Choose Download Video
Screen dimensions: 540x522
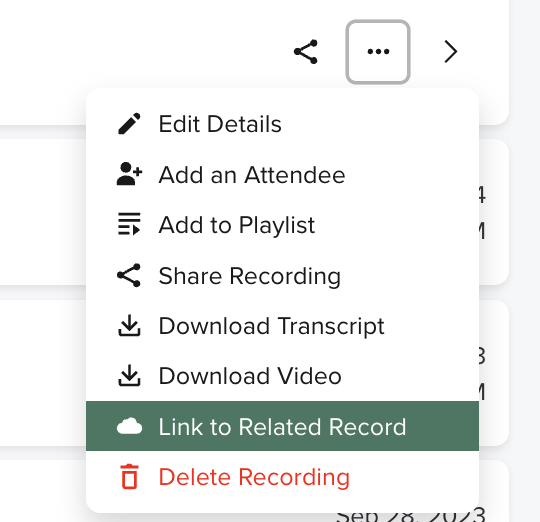click(x=282, y=376)
